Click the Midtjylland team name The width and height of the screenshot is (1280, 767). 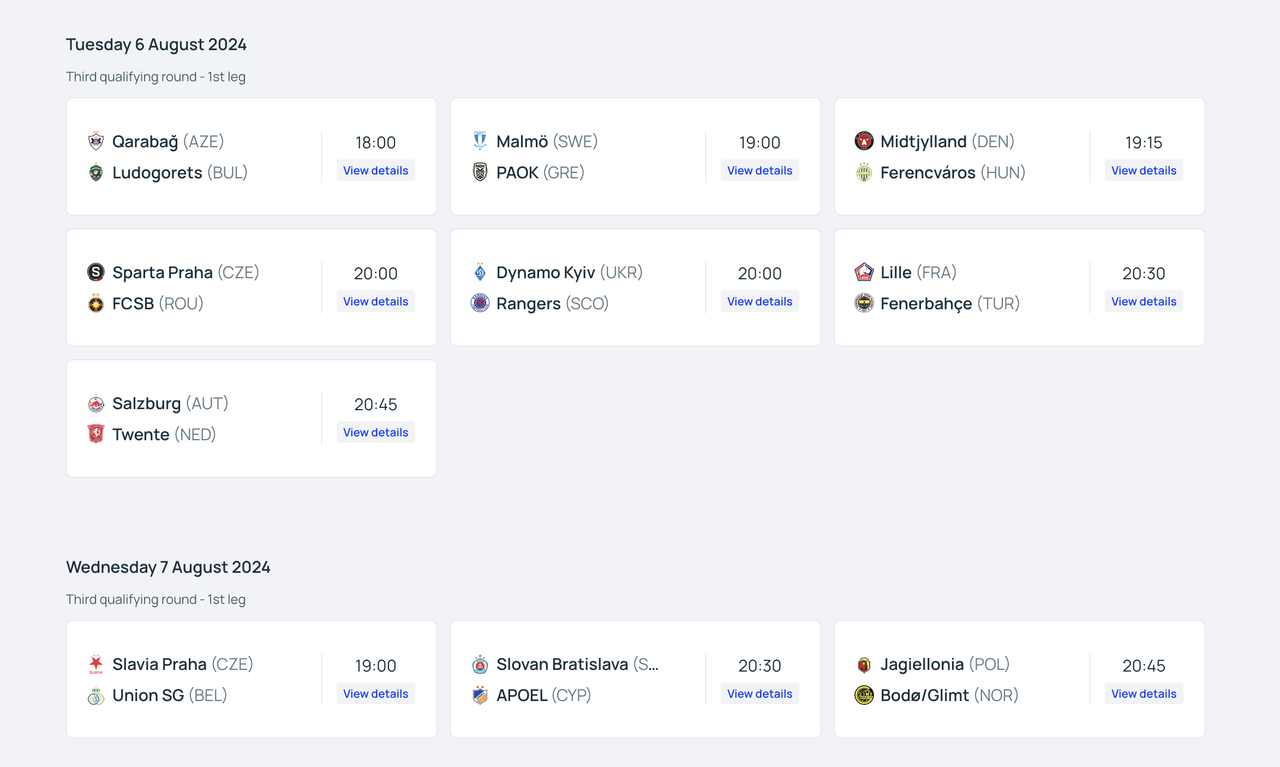(x=924, y=142)
